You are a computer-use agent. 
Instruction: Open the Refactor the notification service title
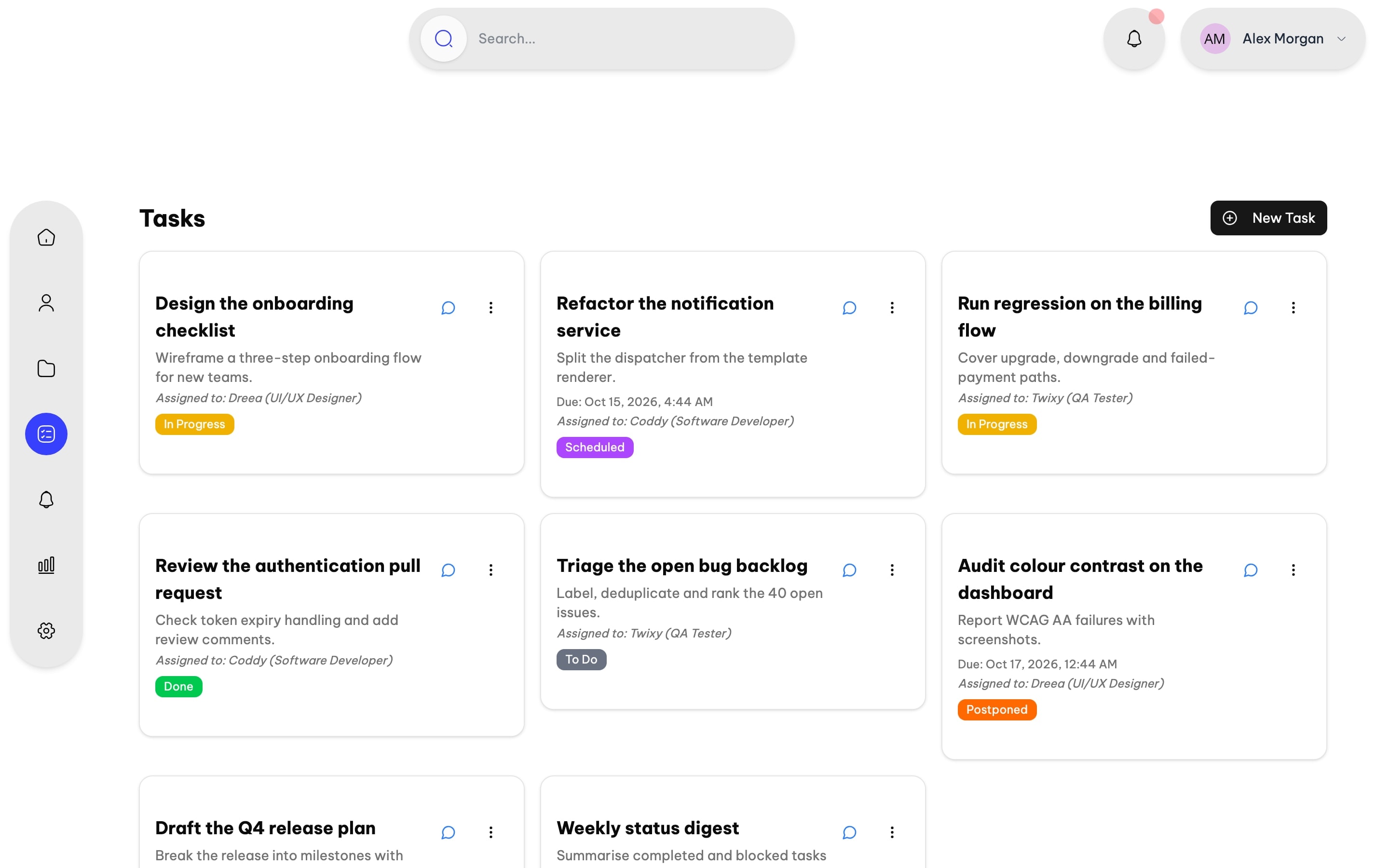665,317
